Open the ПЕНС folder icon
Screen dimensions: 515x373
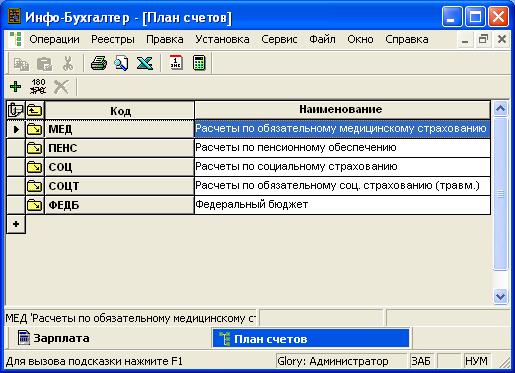[35, 148]
